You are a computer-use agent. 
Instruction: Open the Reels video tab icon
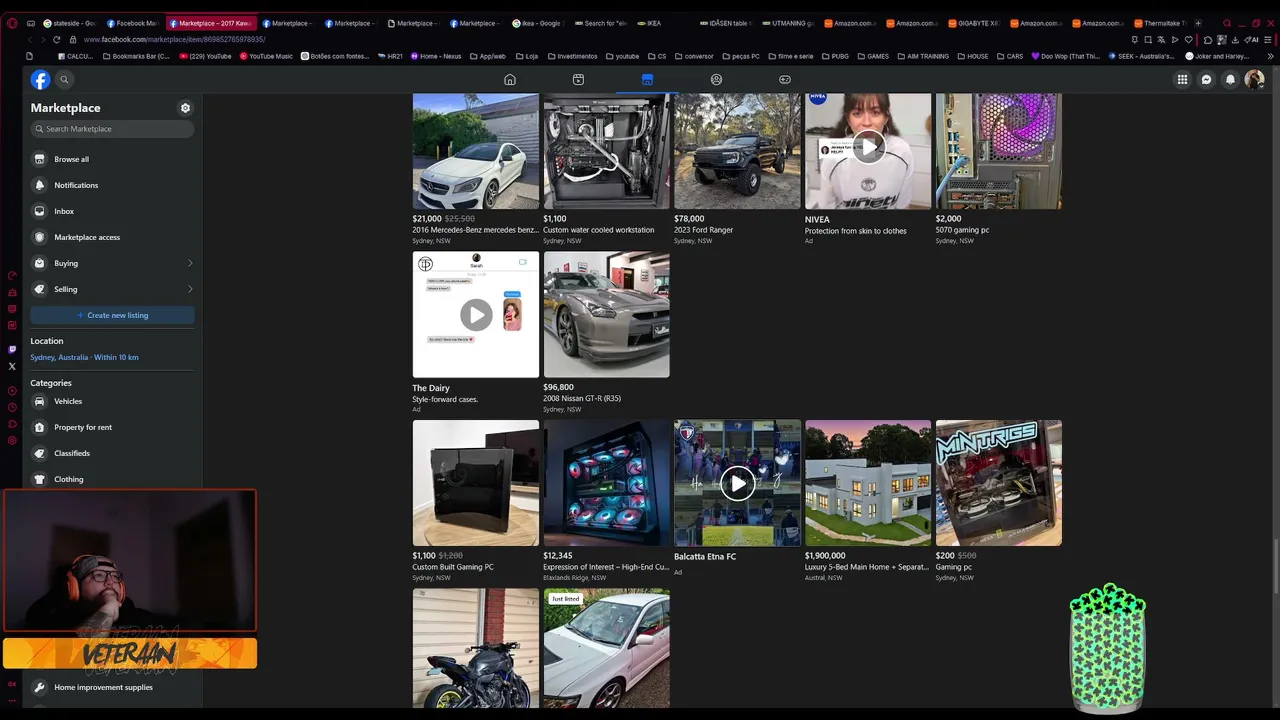pyautogui.click(x=578, y=80)
